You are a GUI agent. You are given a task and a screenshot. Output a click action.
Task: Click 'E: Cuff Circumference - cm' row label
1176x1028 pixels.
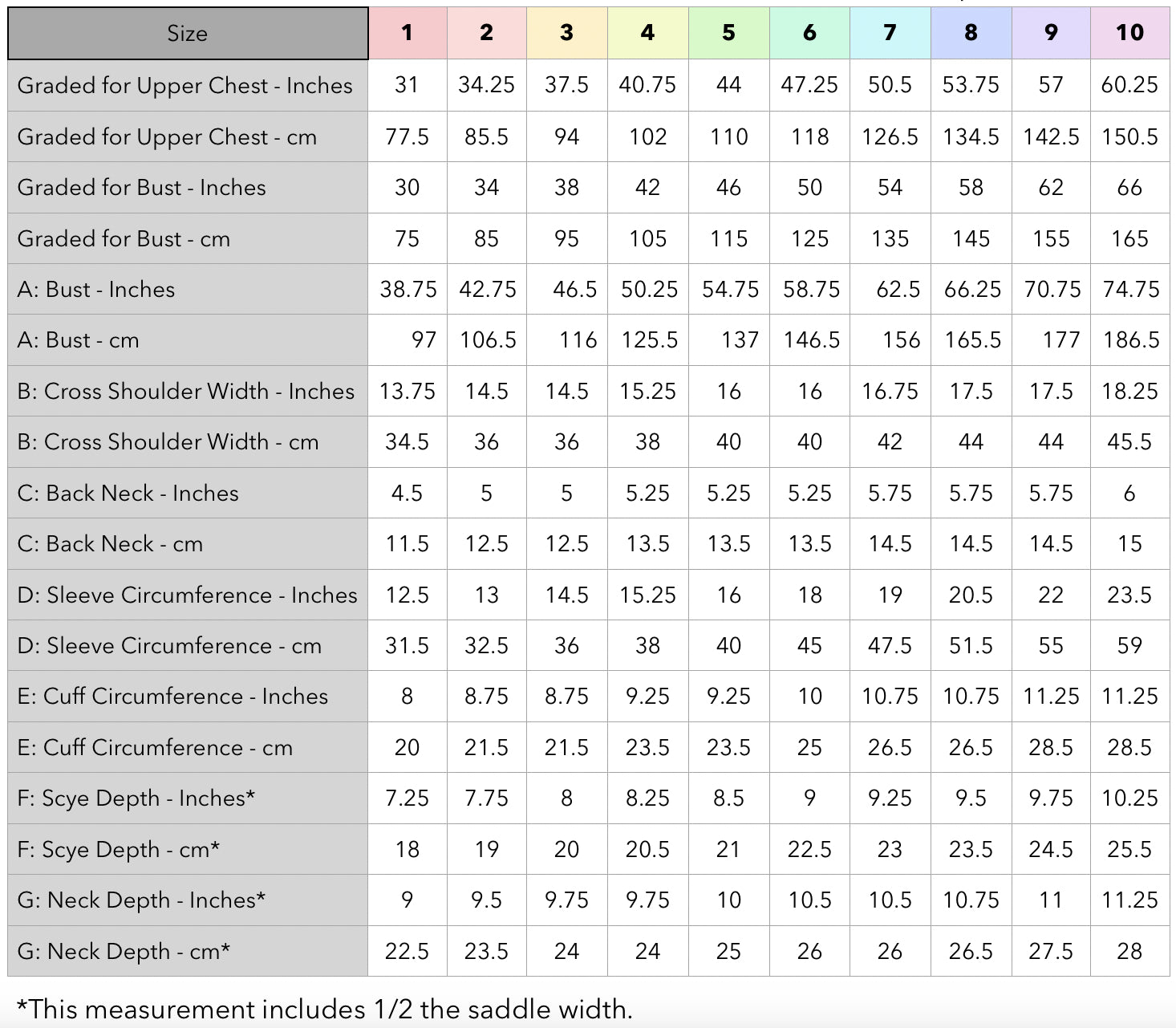pyautogui.click(x=155, y=748)
